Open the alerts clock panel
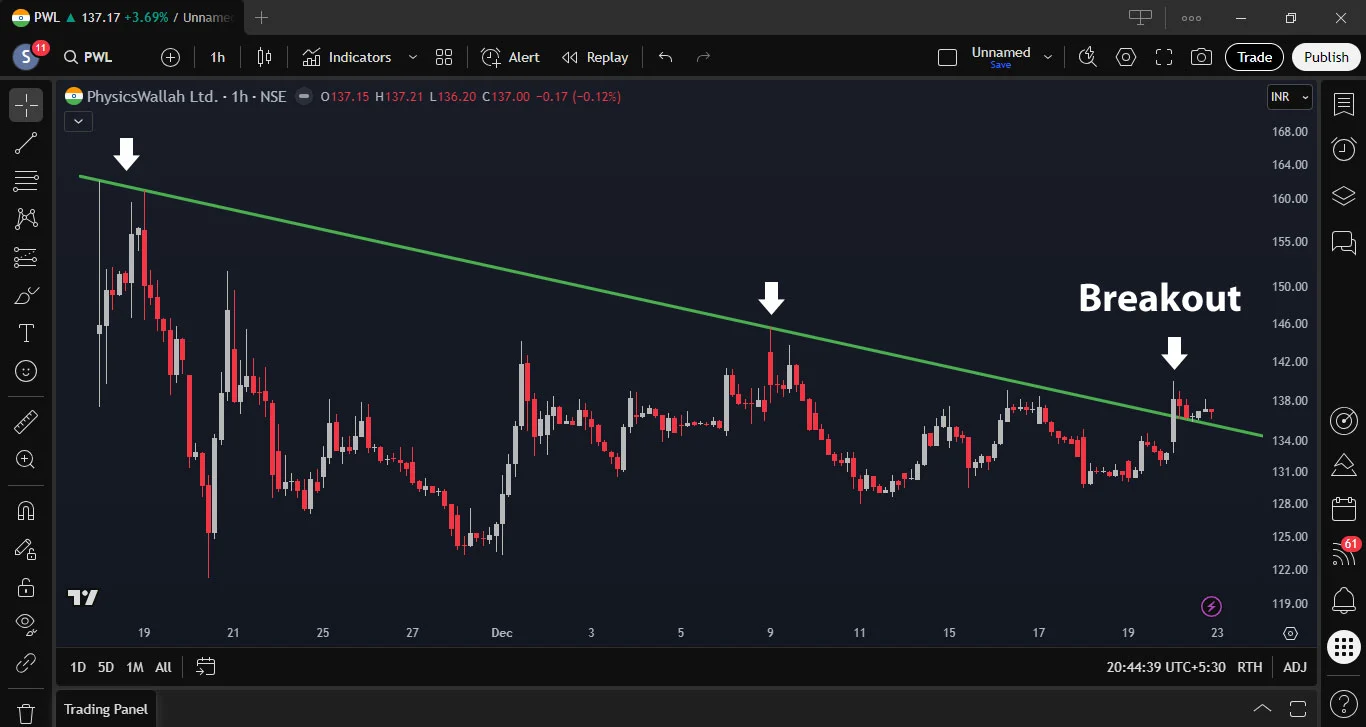 (1344, 150)
